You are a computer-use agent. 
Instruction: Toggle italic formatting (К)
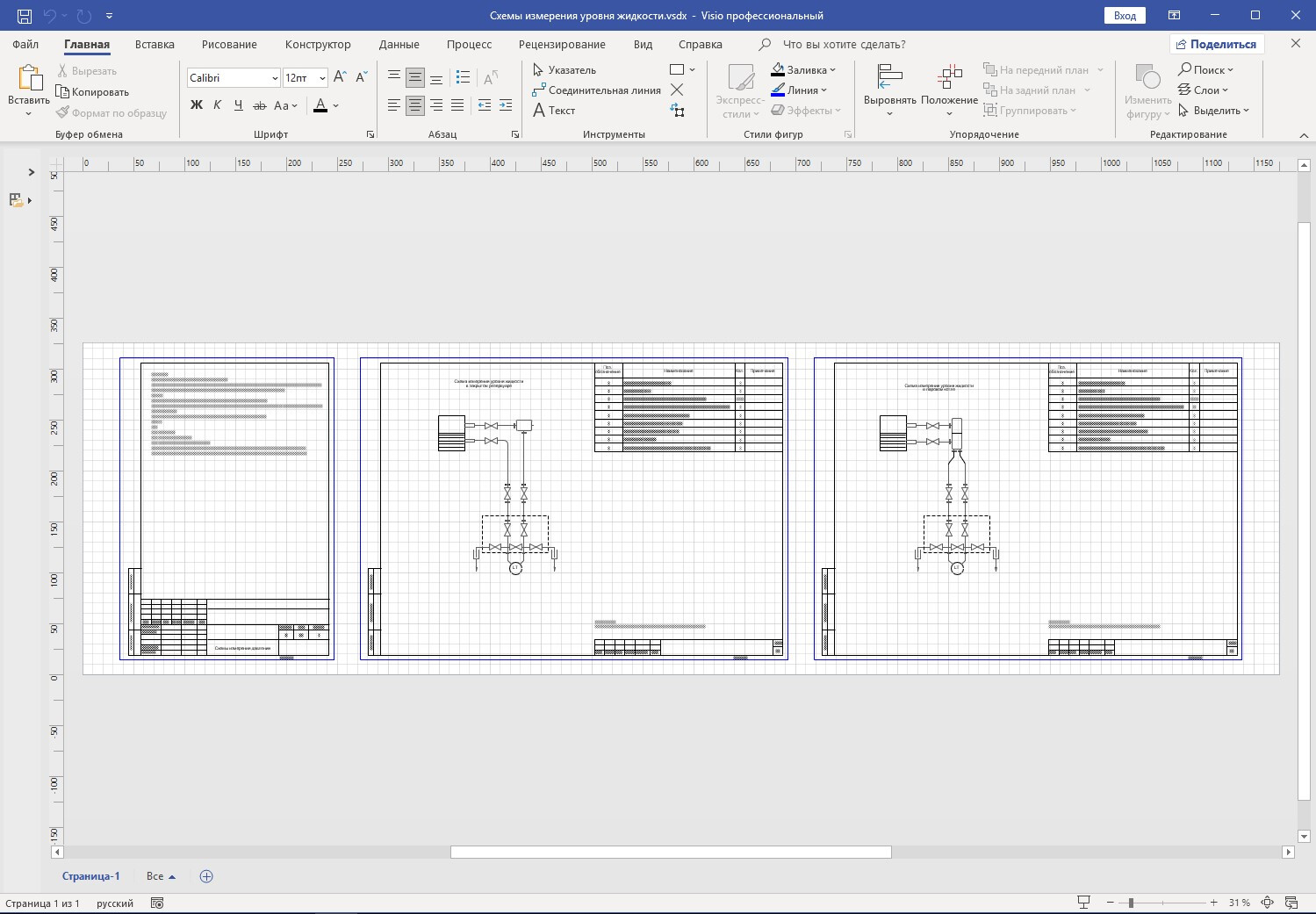click(218, 105)
